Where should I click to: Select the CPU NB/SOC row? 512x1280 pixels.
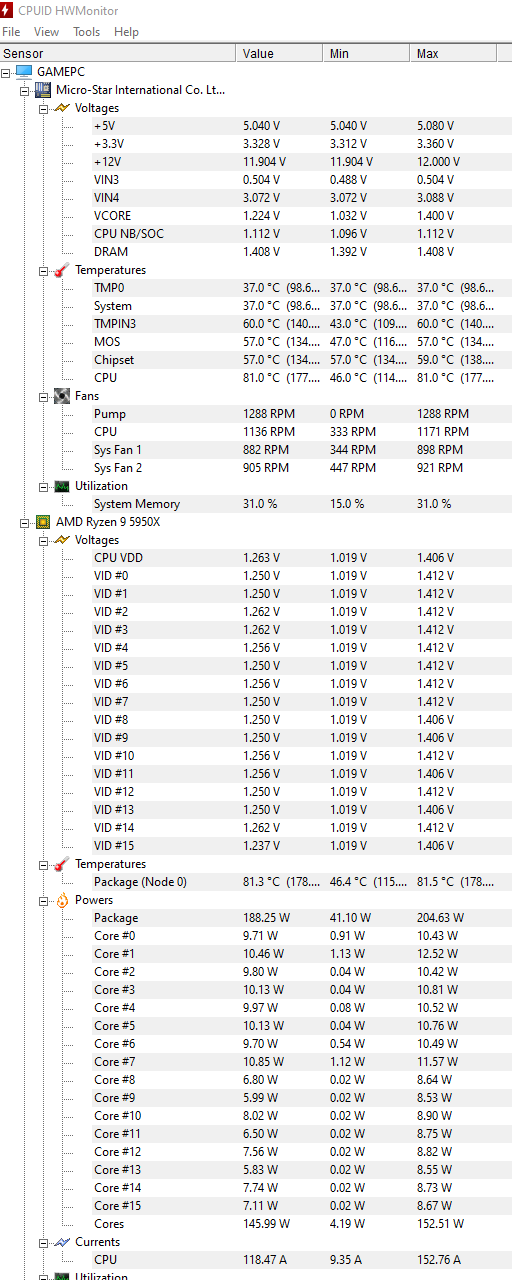[x=301, y=234]
